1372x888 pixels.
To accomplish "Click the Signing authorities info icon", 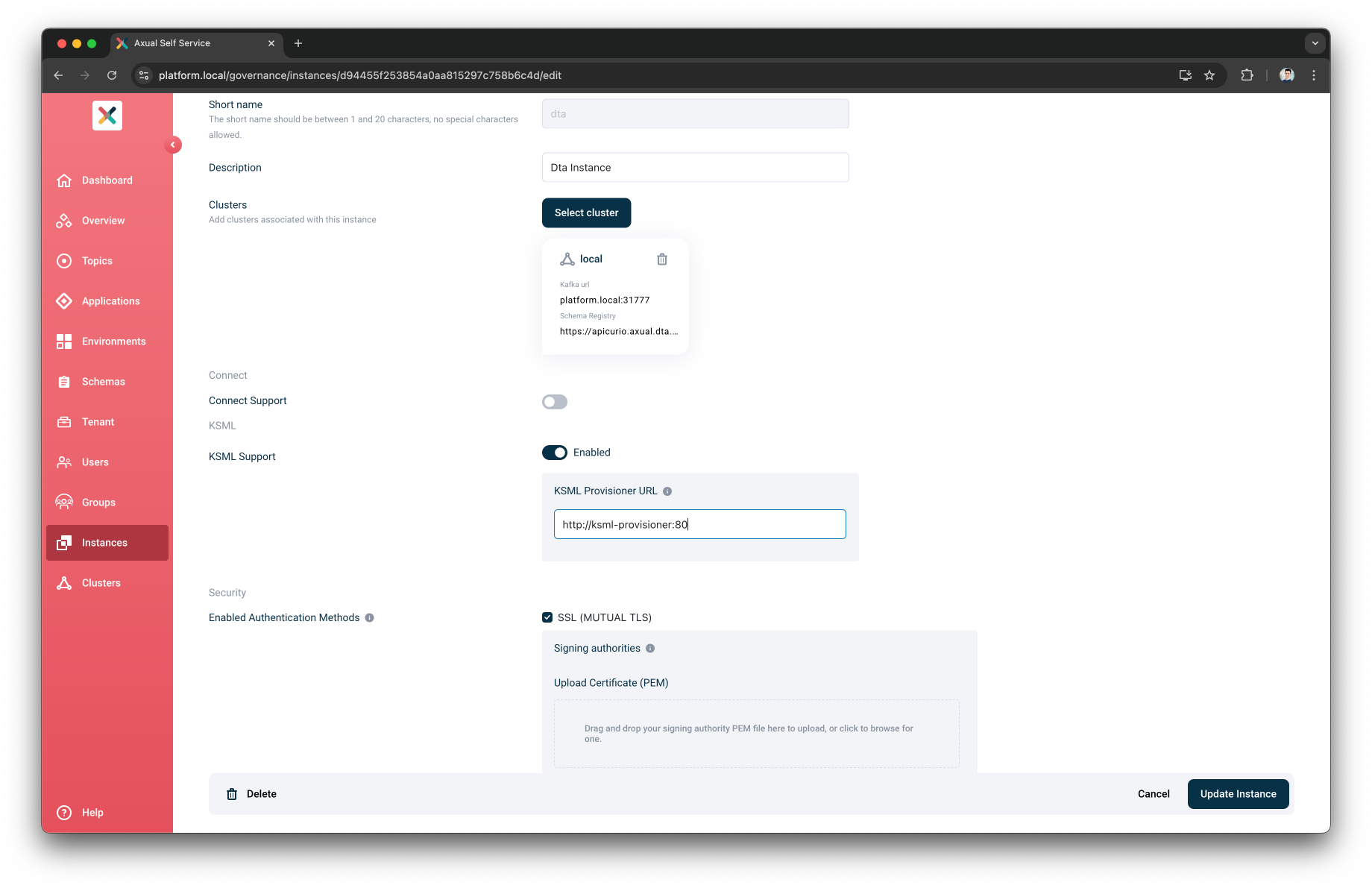I will click(650, 649).
